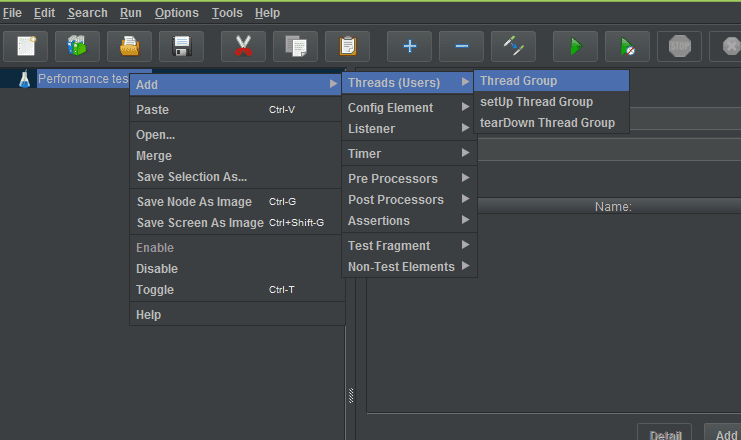The width and height of the screenshot is (741, 440).
Task: Click the Open file toolbar icon
Action: [129, 46]
